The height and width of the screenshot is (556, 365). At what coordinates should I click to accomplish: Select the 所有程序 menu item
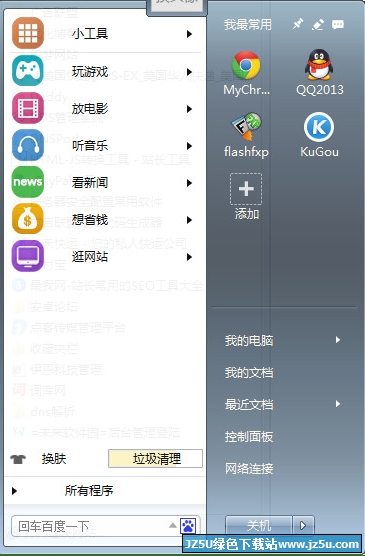click(x=89, y=491)
